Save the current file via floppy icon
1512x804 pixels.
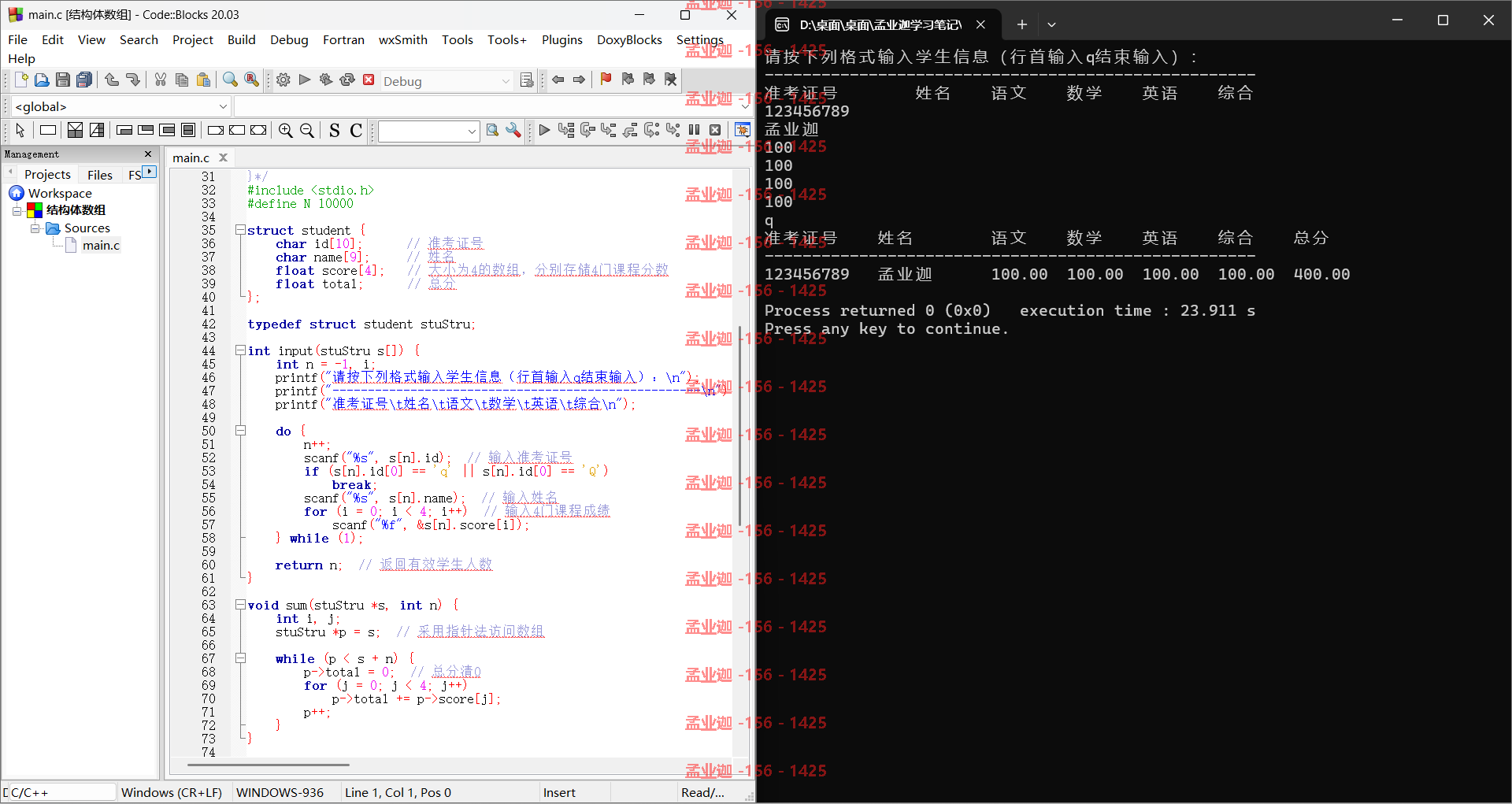(x=63, y=80)
